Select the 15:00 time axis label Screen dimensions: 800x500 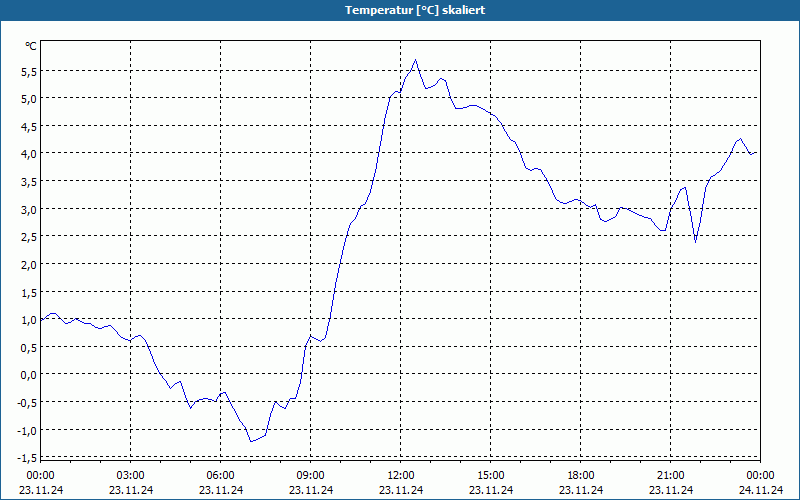click(x=490, y=476)
